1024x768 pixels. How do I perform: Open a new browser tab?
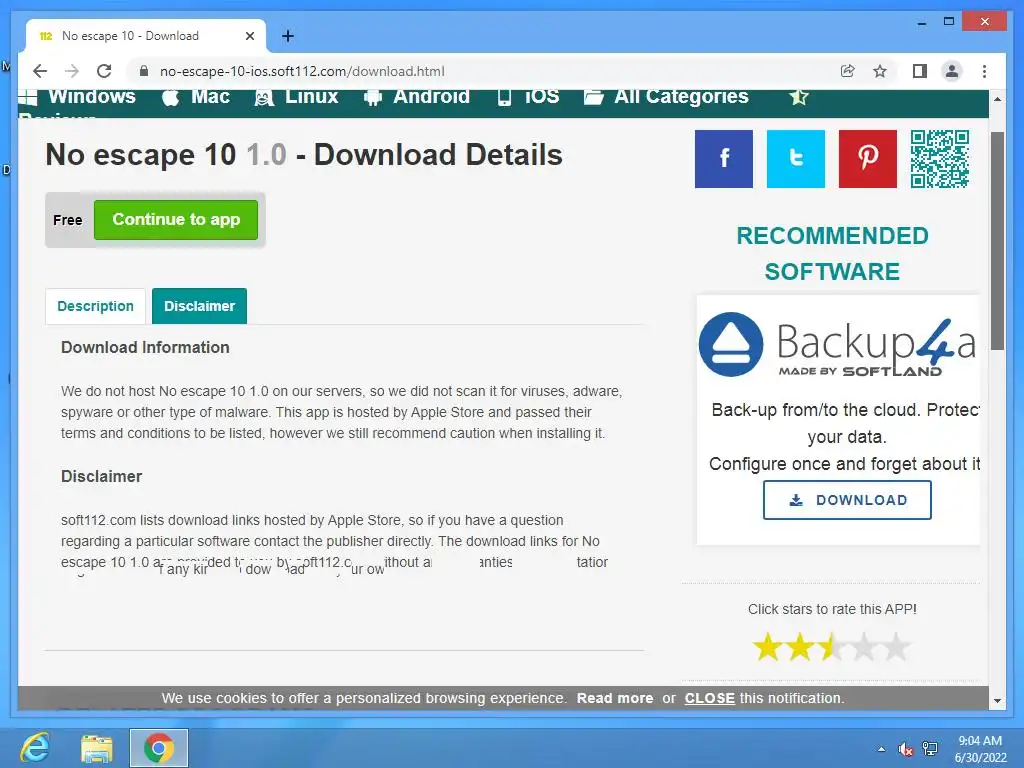click(x=287, y=36)
